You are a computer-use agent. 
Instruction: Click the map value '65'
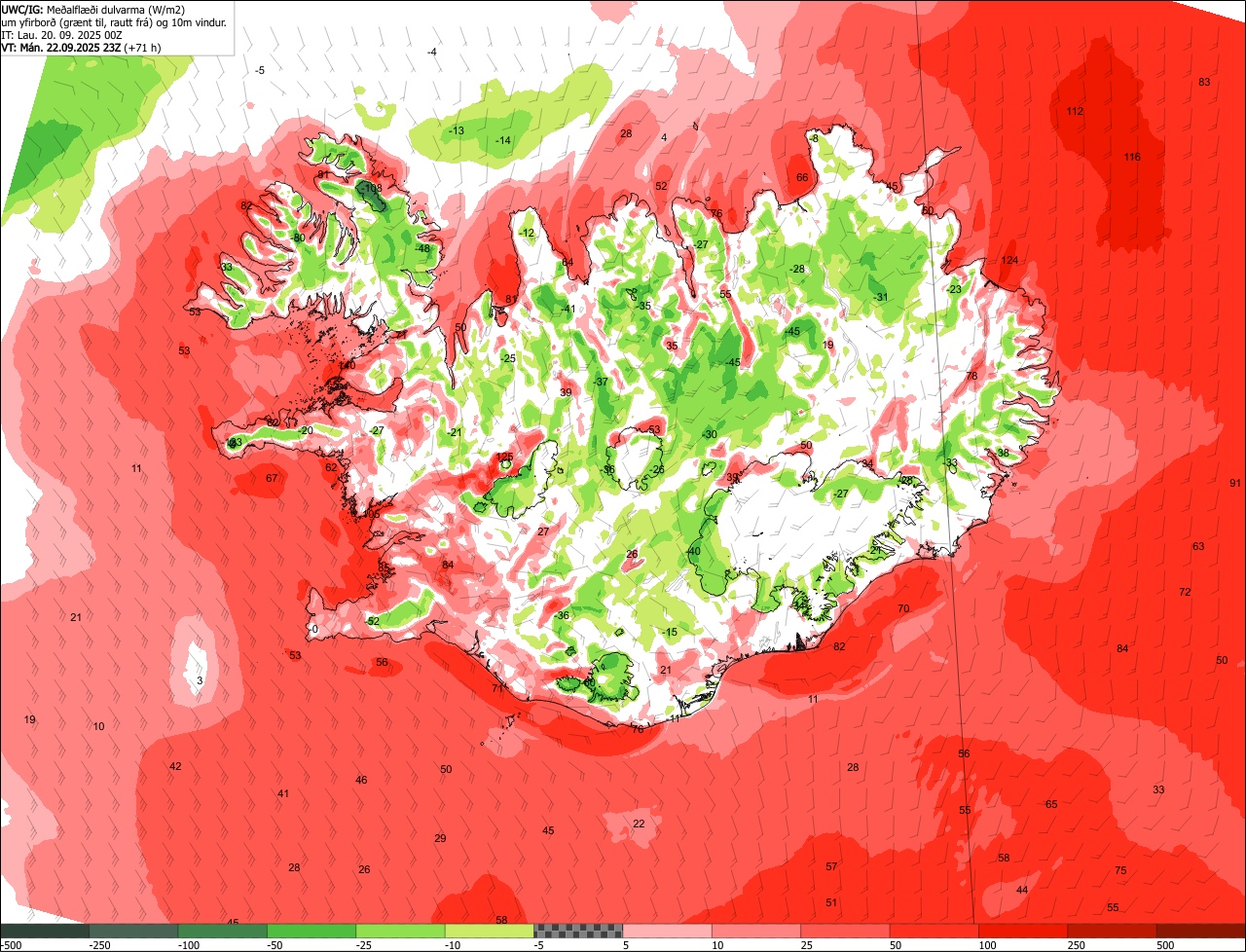1051,804
